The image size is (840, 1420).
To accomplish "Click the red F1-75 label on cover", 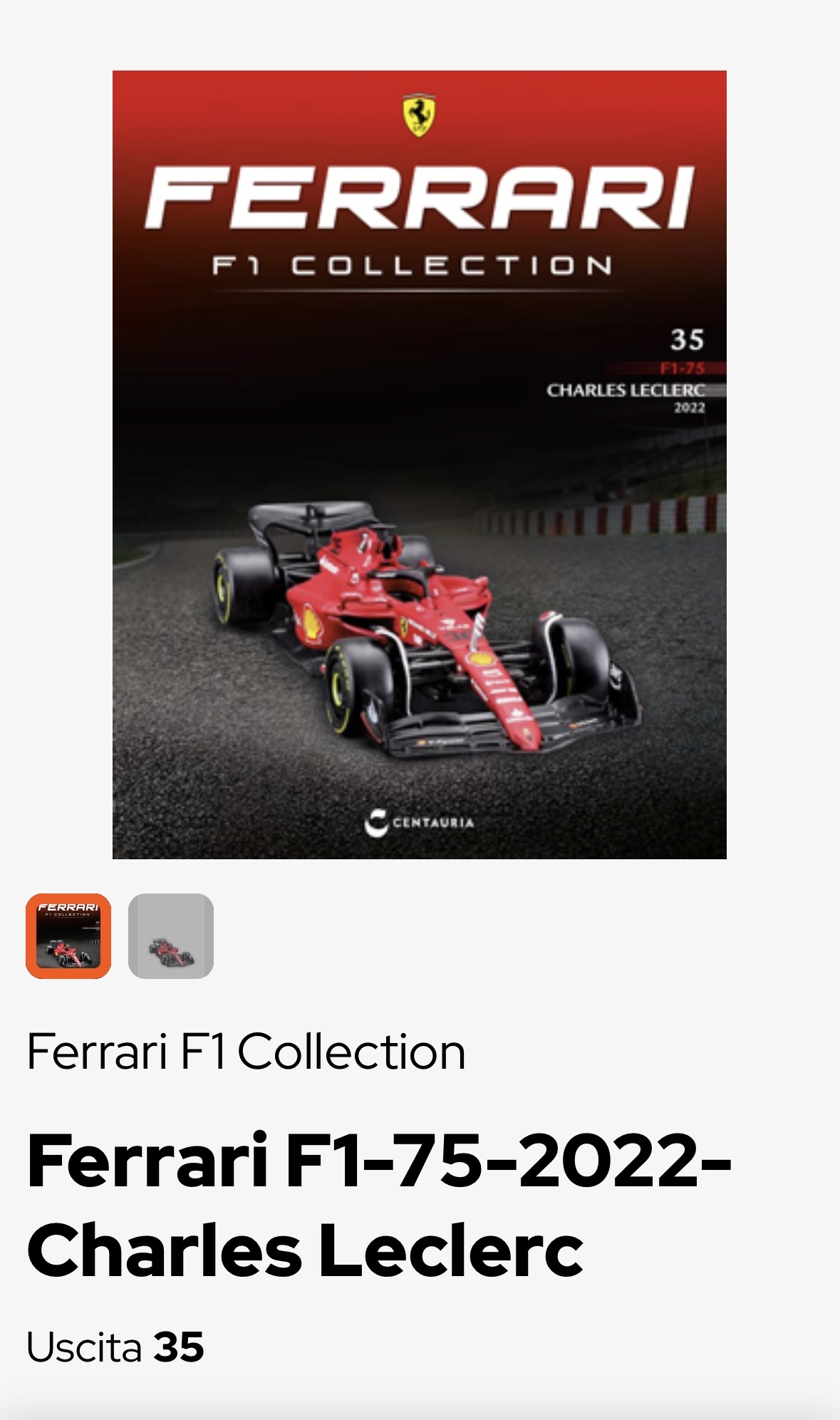I will (x=682, y=368).
